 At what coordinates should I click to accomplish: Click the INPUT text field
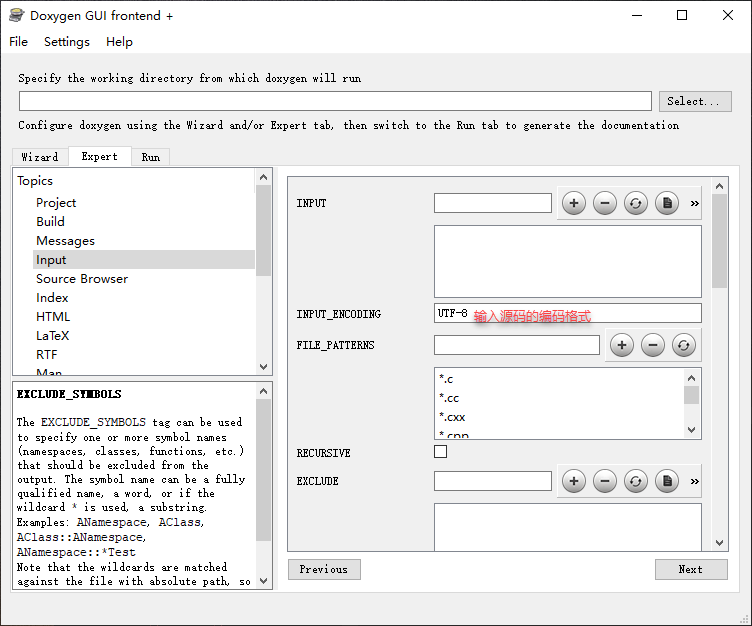click(493, 203)
